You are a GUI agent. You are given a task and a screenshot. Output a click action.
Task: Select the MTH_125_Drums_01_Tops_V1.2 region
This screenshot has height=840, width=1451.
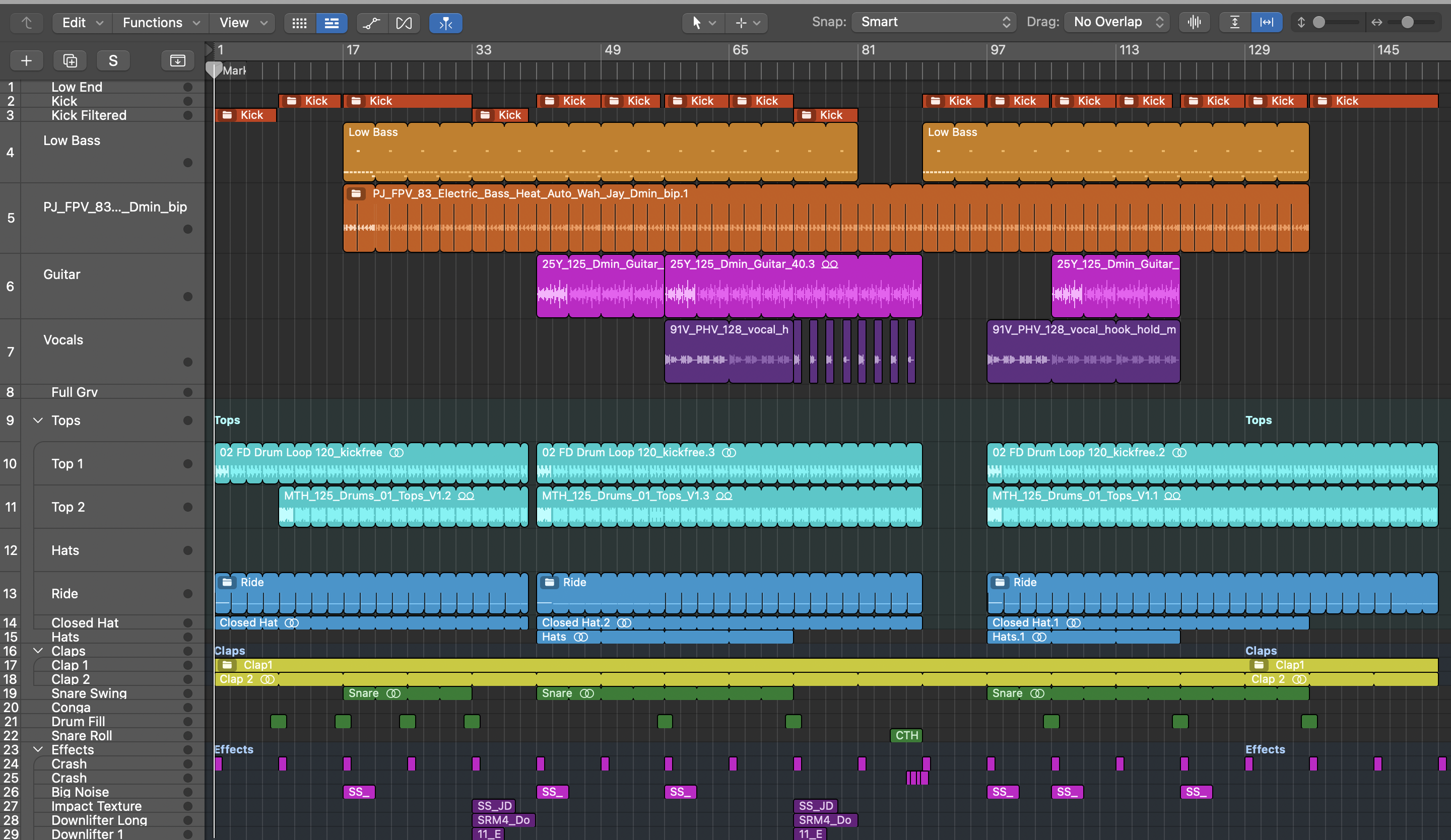(403, 506)
